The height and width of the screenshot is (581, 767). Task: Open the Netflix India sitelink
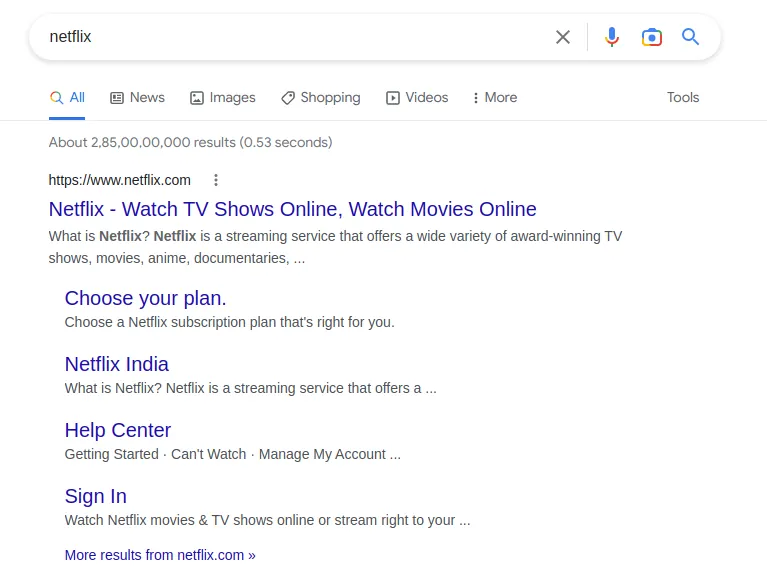tap(116, 364)
